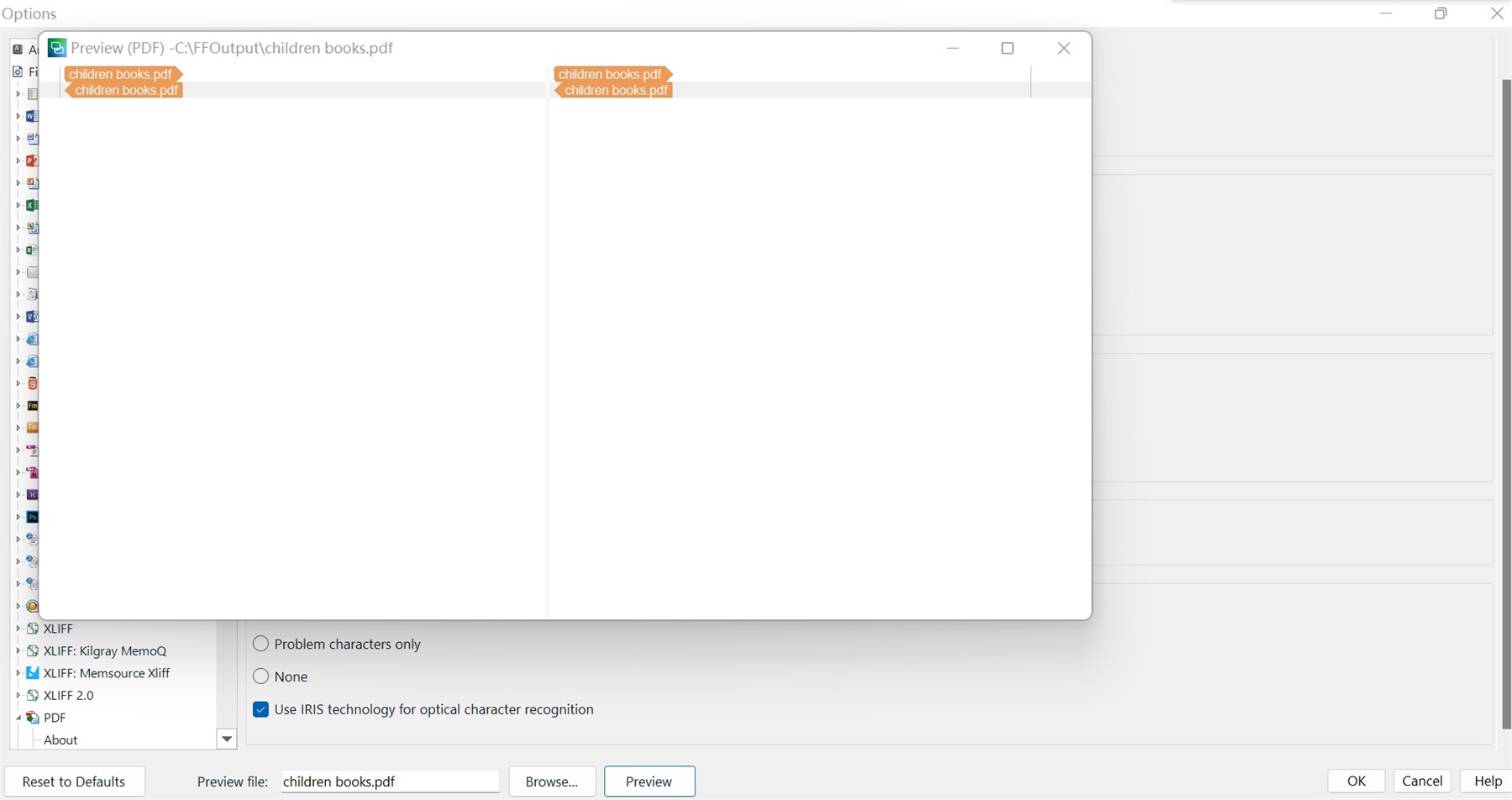This screenshot has width=1512, height=800.
Task: Click the tree panel scroll-down arrow
Action: click(227, 739)
